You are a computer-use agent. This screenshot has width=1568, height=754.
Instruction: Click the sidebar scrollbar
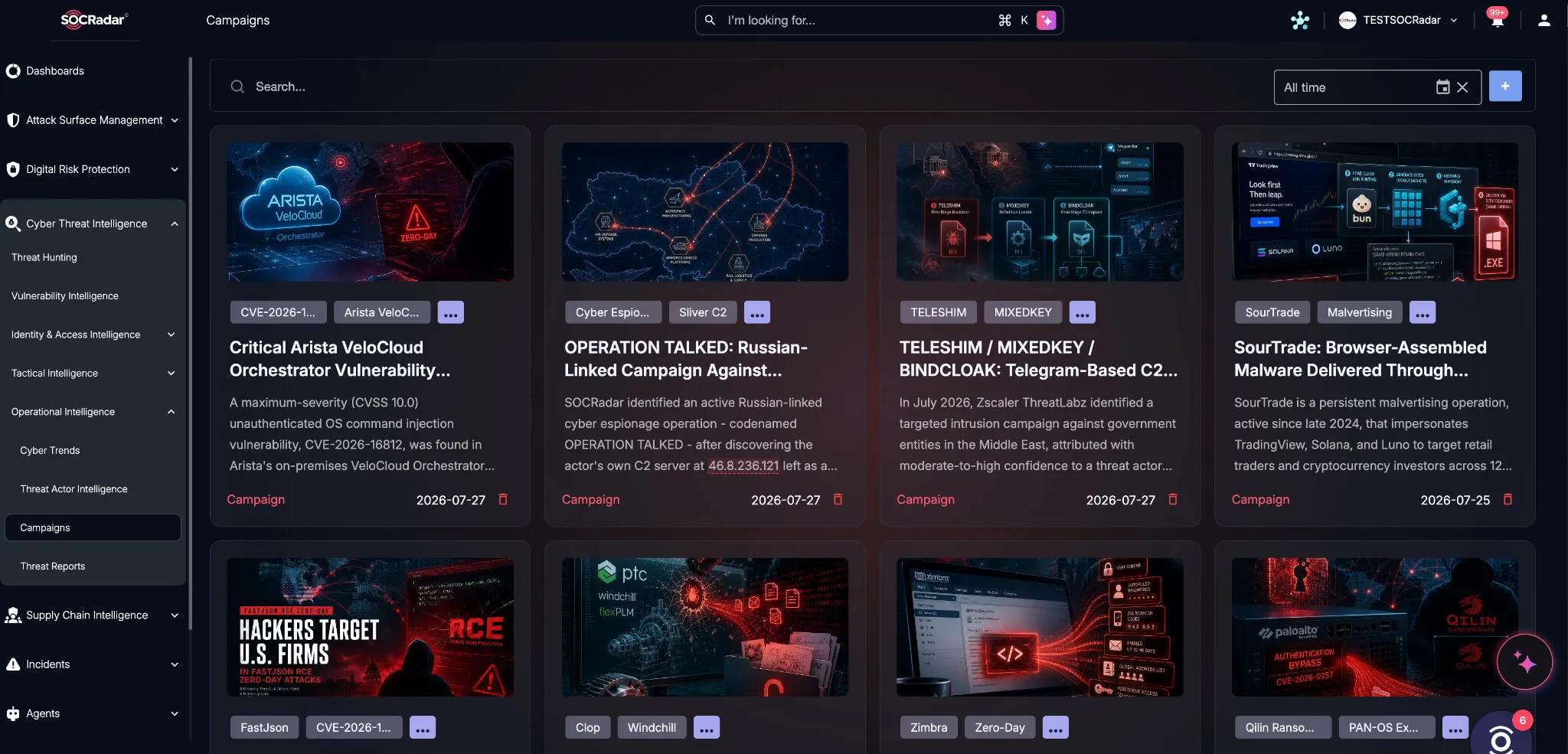(190, 344)
